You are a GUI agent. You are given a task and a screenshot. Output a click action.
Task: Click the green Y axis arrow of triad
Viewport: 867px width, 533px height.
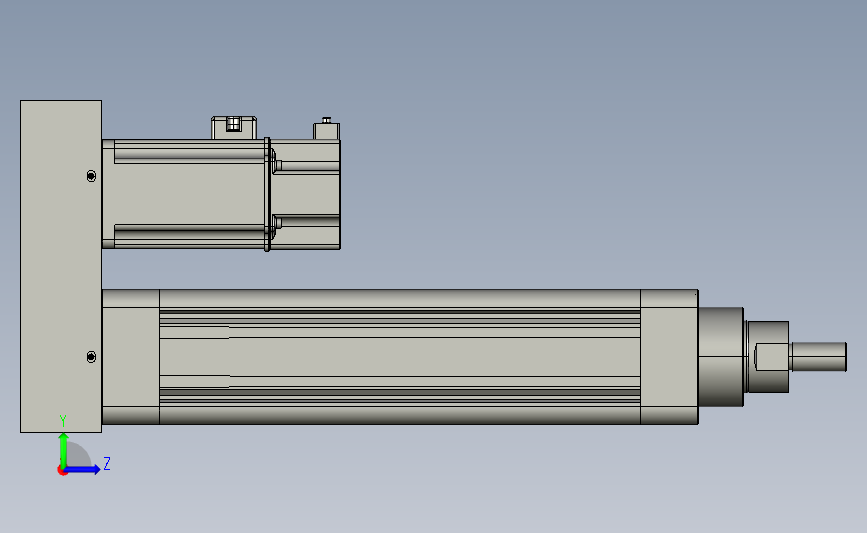coord(64,450)
